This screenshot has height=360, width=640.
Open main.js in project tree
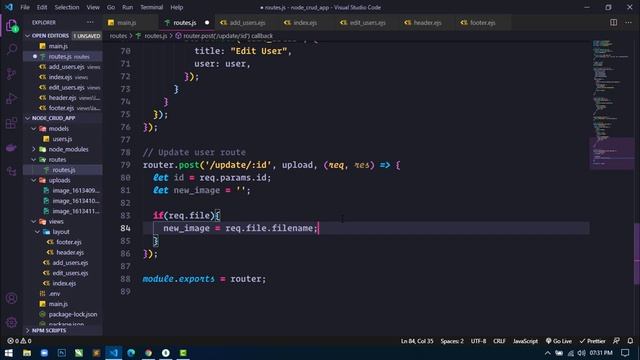pos(58,304)
